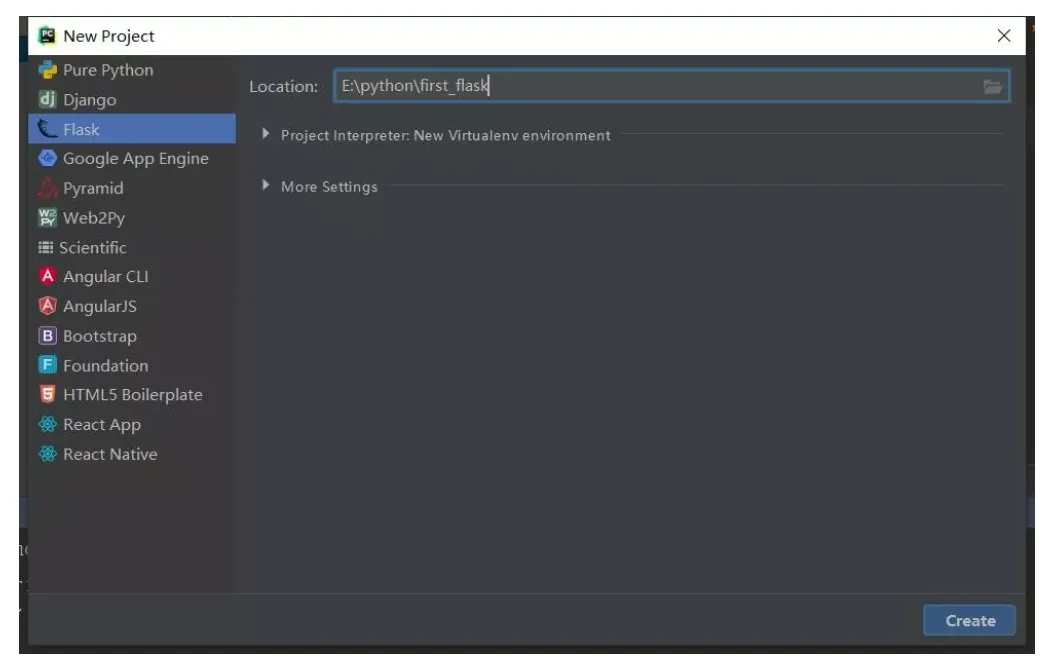
Task: Click the Angular CLI icon
Action: coord(47,276)
